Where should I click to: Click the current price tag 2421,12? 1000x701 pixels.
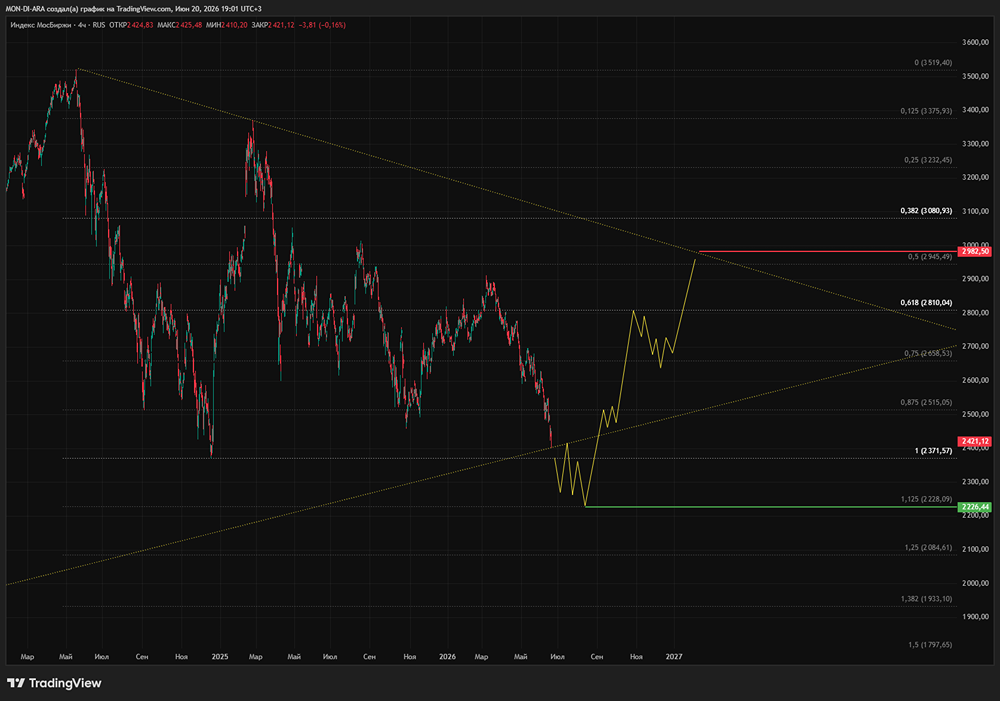(974, 441)
